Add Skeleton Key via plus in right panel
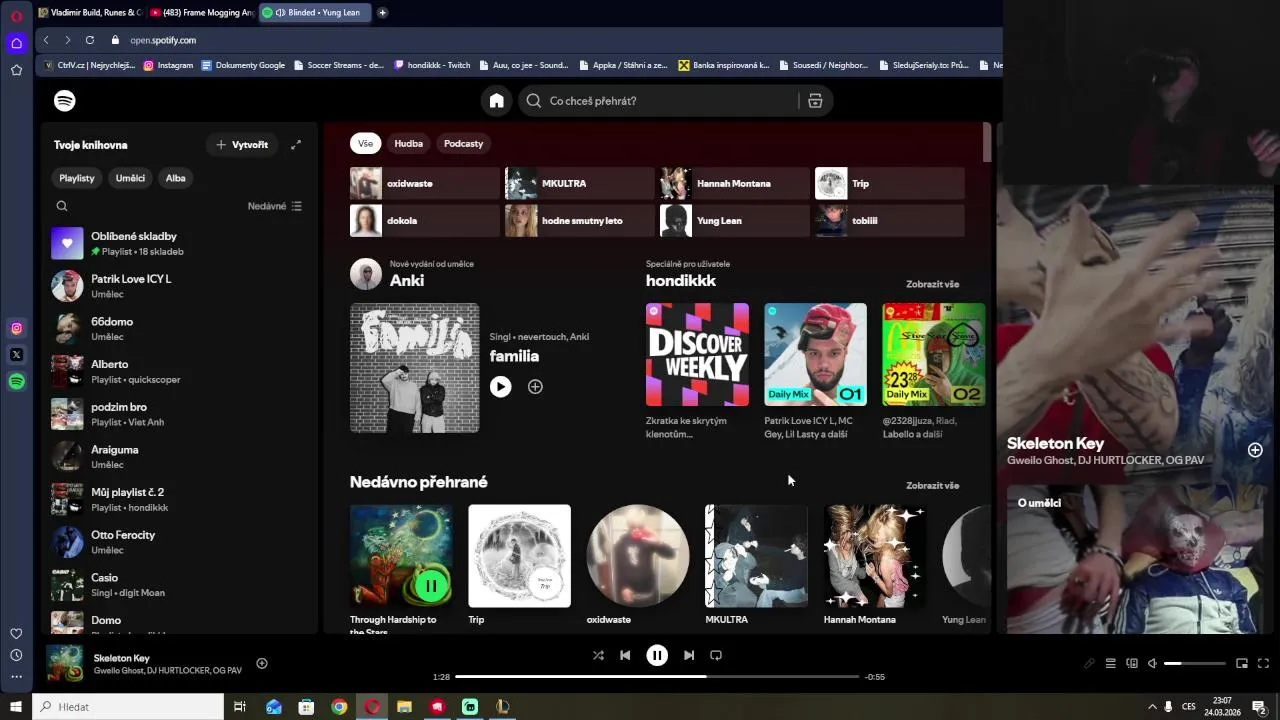This screenshot has height=720, width=1280. pos(1255,450)
